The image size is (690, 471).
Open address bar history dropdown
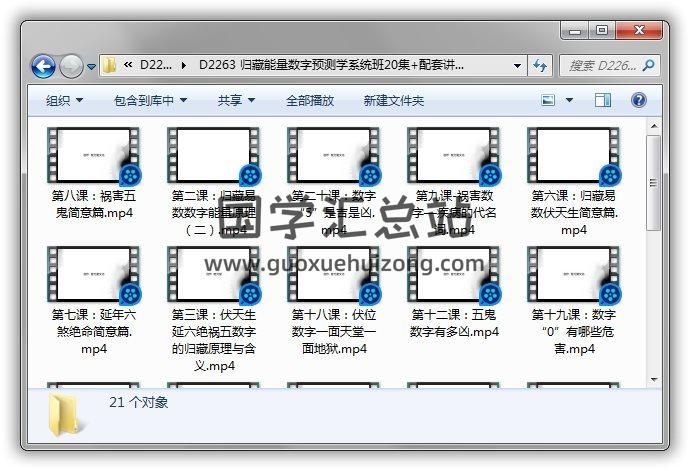click(518, 66)
